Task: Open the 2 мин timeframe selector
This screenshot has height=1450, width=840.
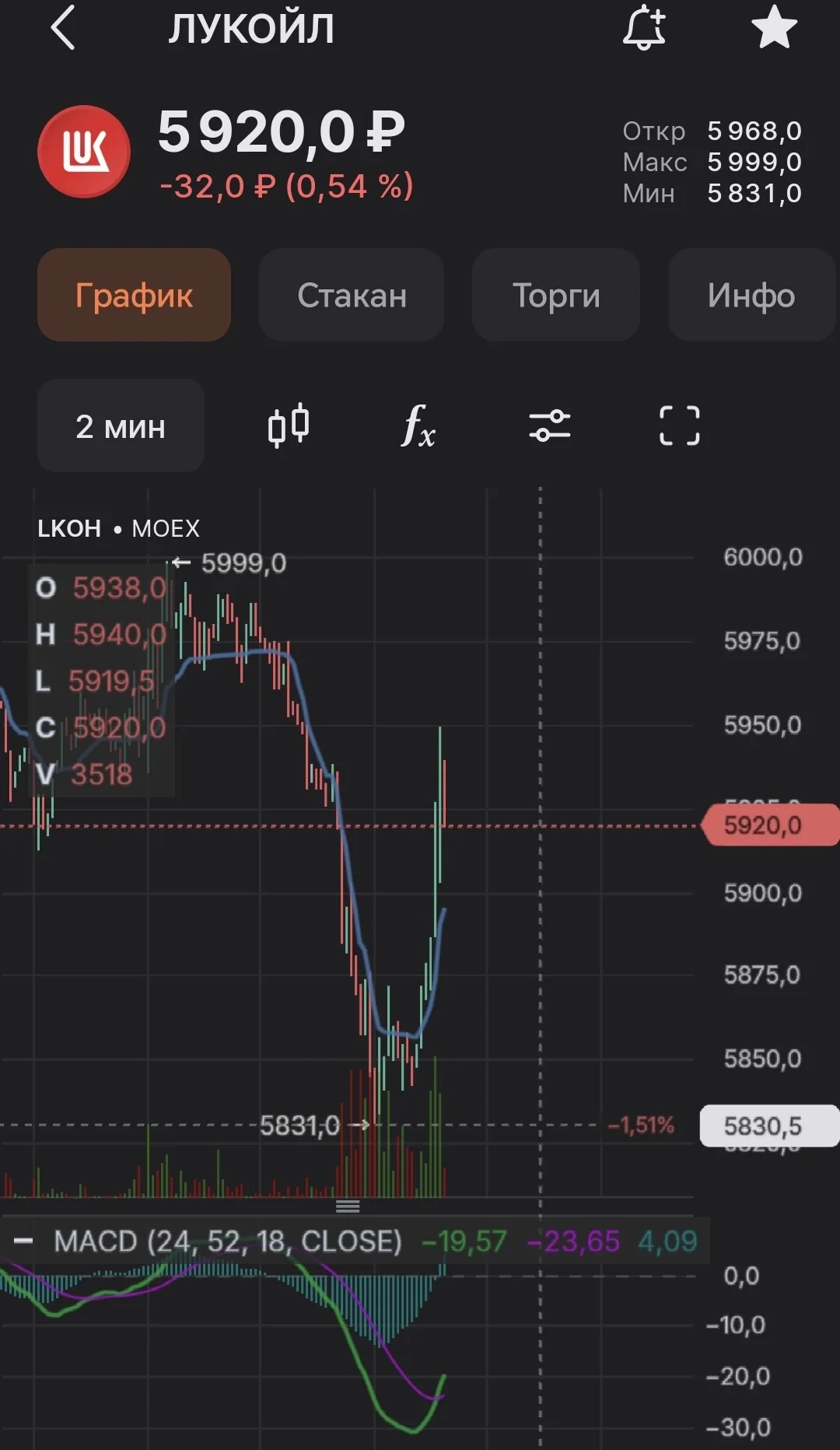Action: [121, 426]
